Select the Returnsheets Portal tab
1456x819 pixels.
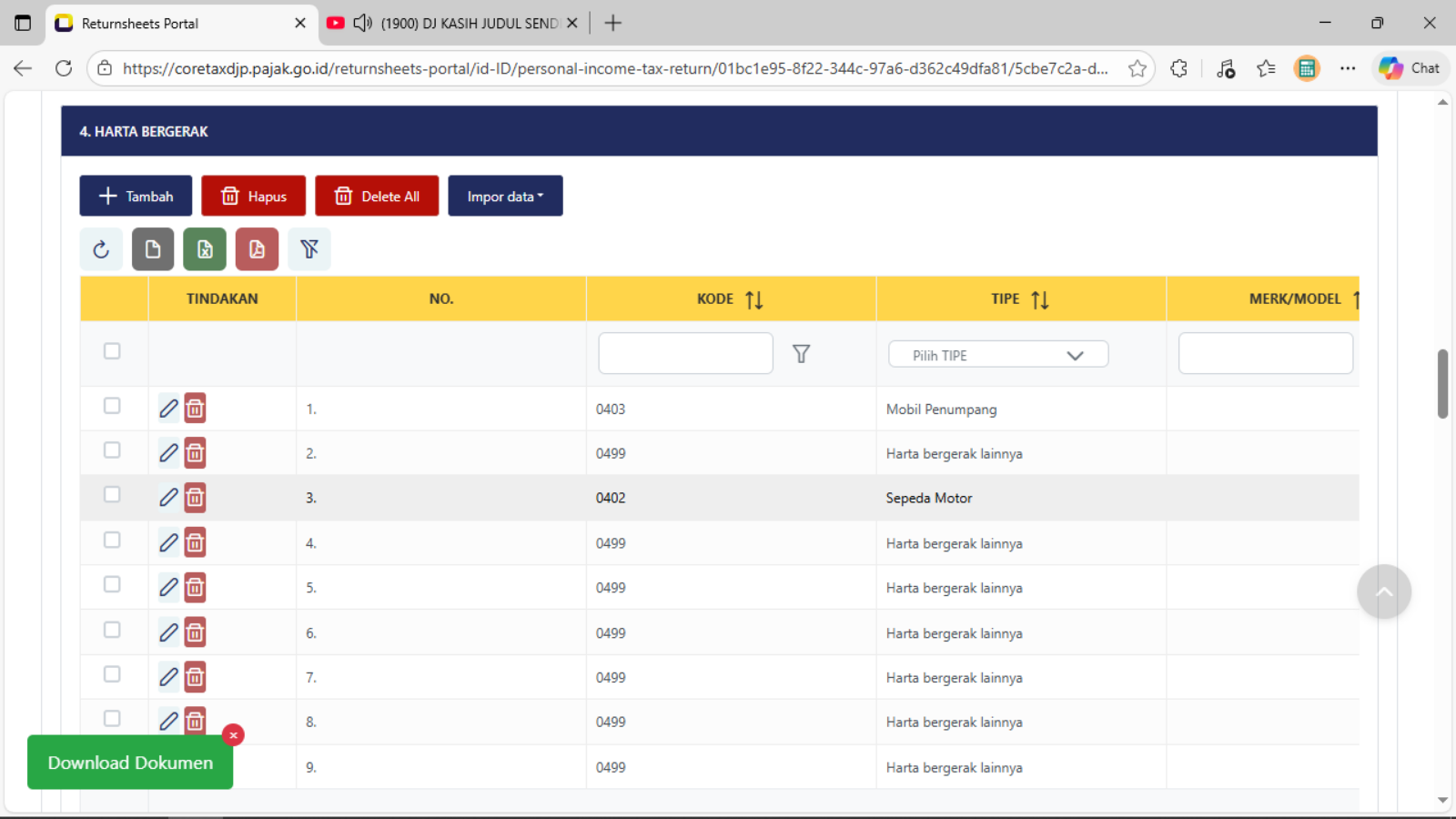tap(173, 23)
